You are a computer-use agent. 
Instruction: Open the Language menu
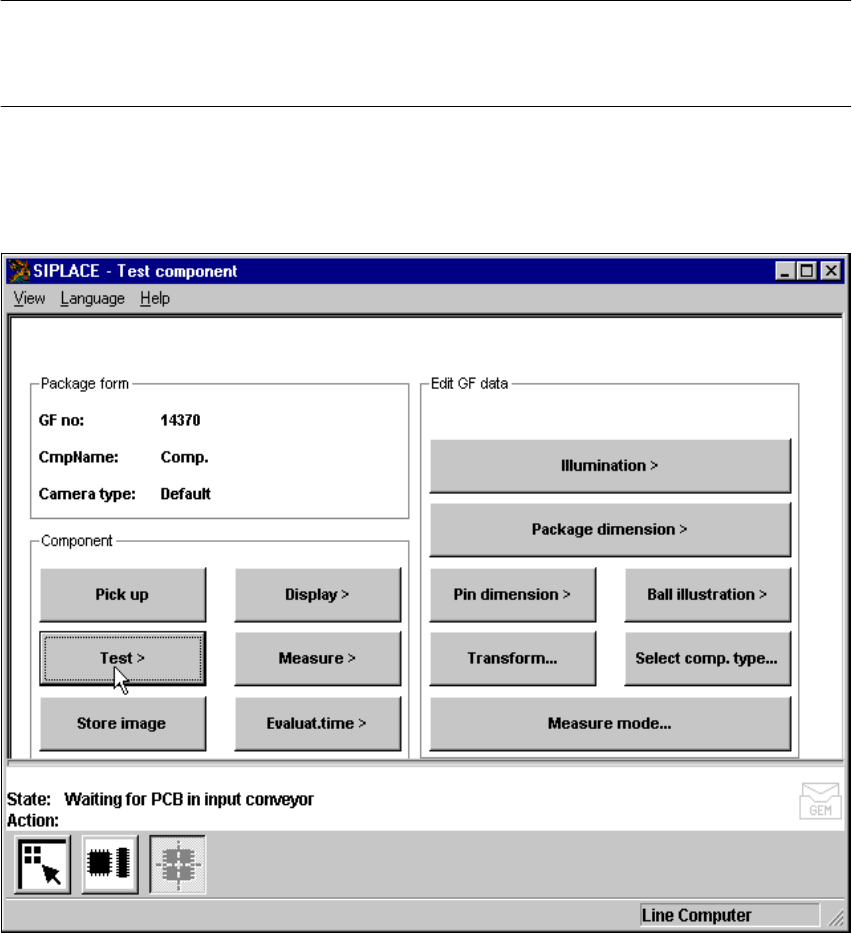coord(92,298)
